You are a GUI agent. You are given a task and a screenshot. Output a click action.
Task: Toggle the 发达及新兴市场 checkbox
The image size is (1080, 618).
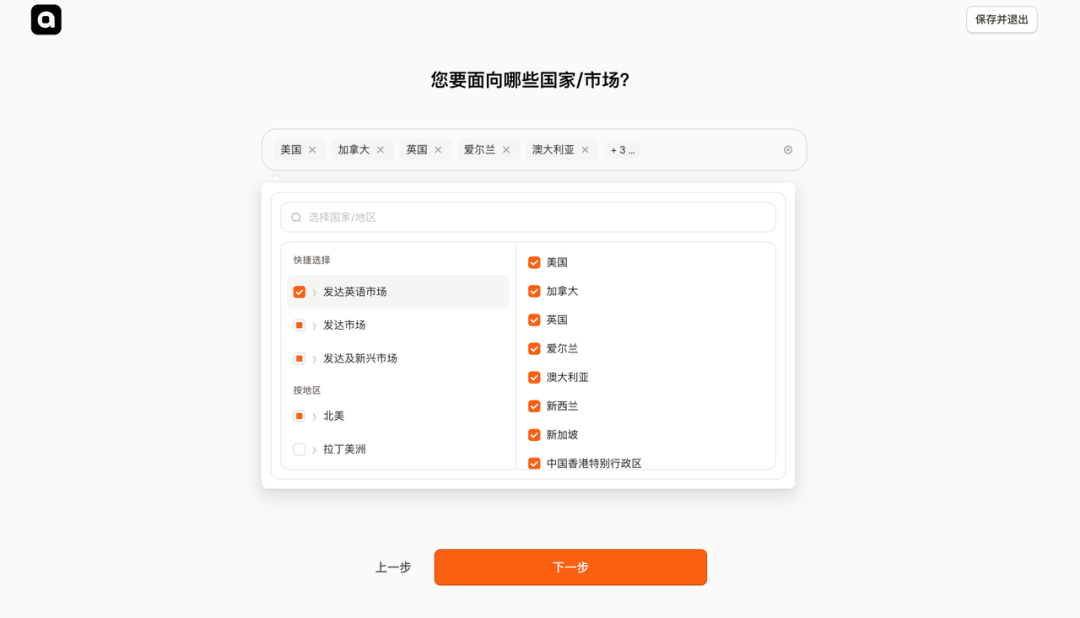pos(299,358)
